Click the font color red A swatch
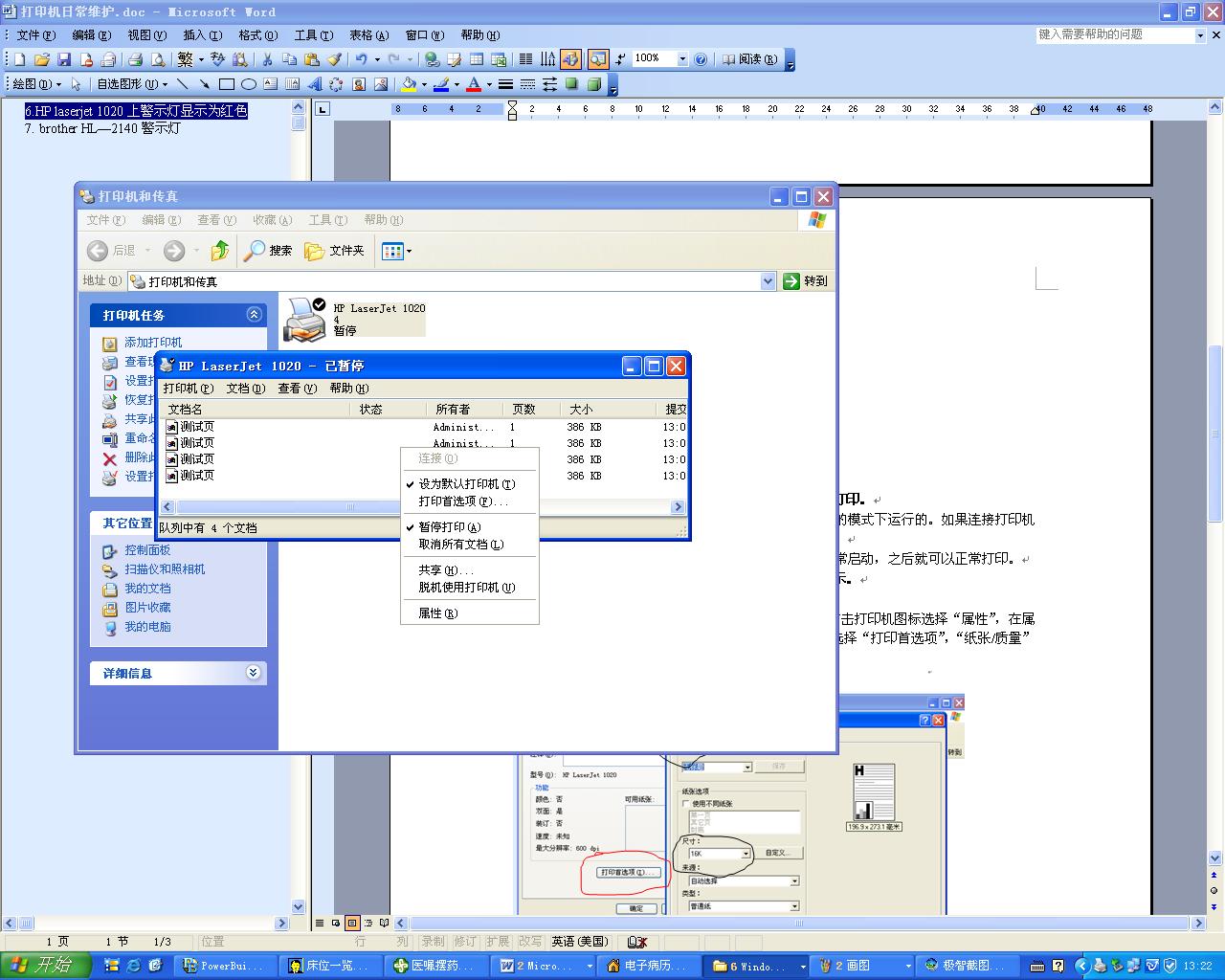Viewport: 1225px width, 980px height. [x=474, y=84]
